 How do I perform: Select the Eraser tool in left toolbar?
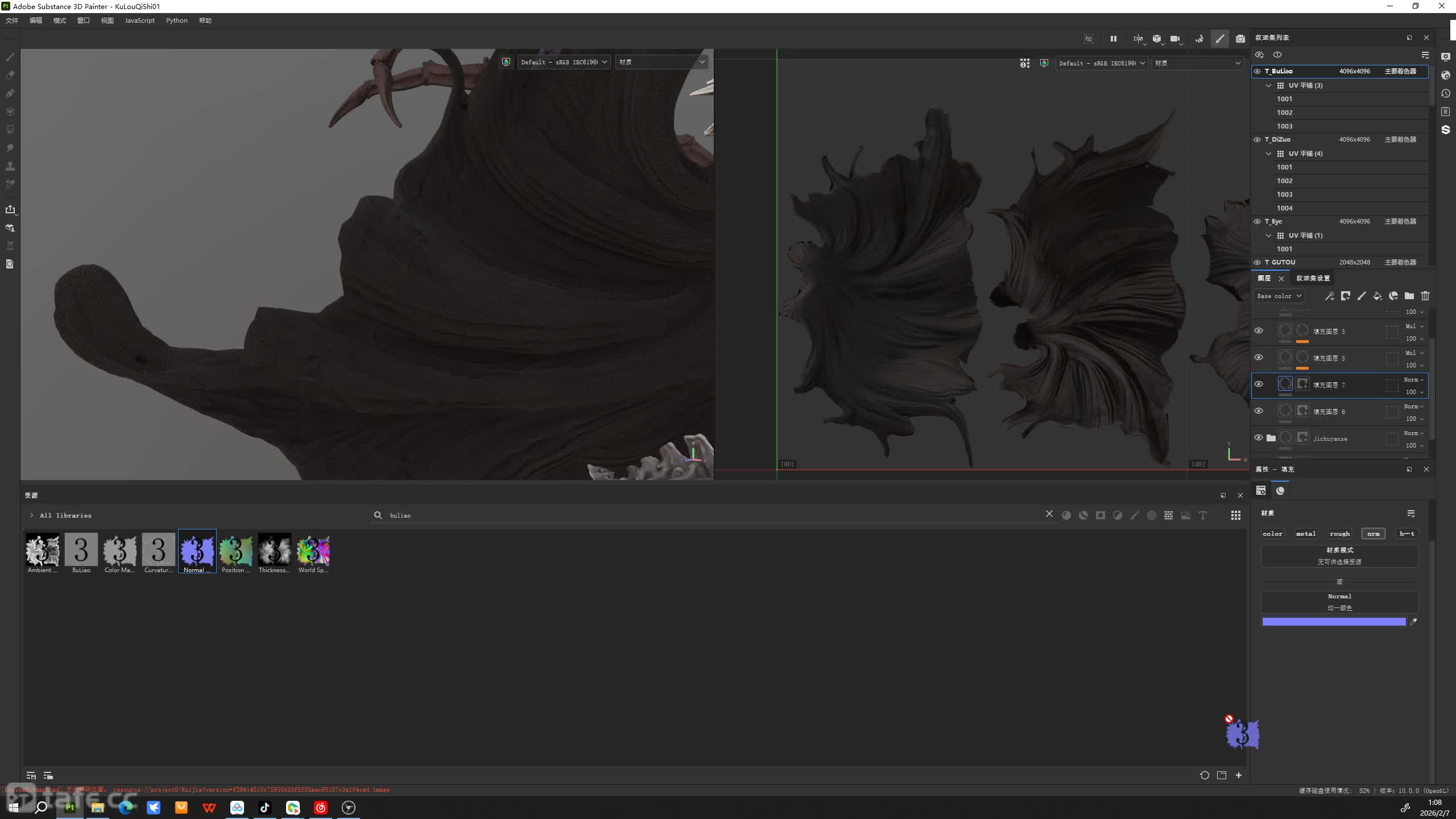click(x=10, y=75)
